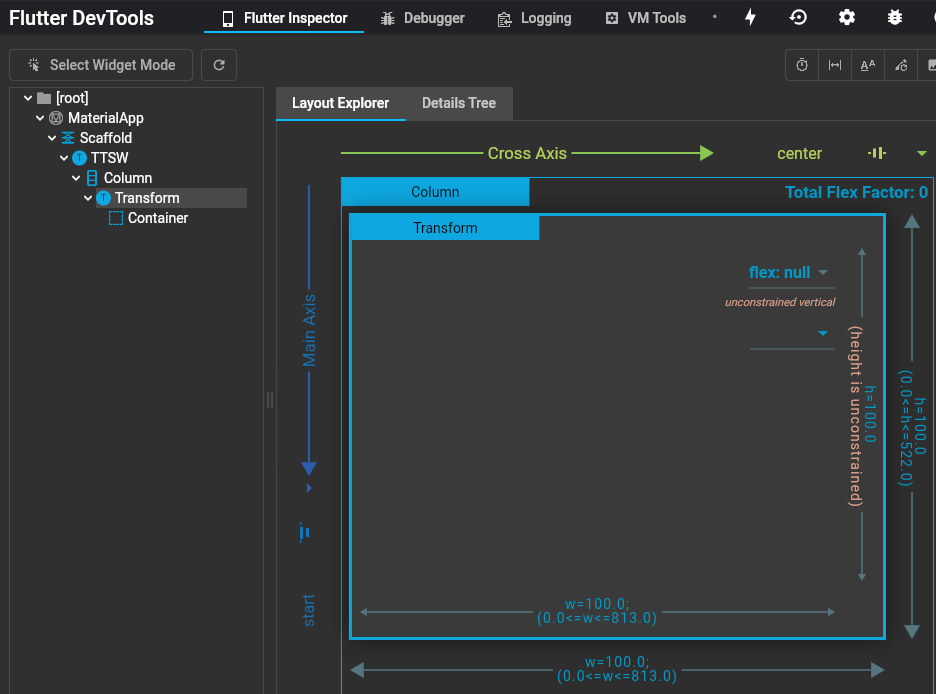Click the Main Axis label
936x694 pixels.
309,331
